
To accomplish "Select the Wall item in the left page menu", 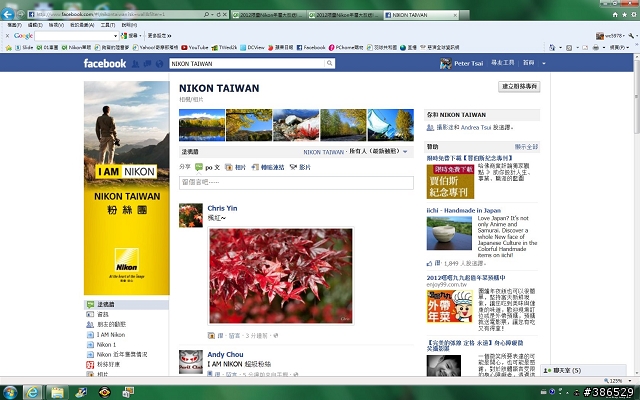I will (x=126, y=304).
